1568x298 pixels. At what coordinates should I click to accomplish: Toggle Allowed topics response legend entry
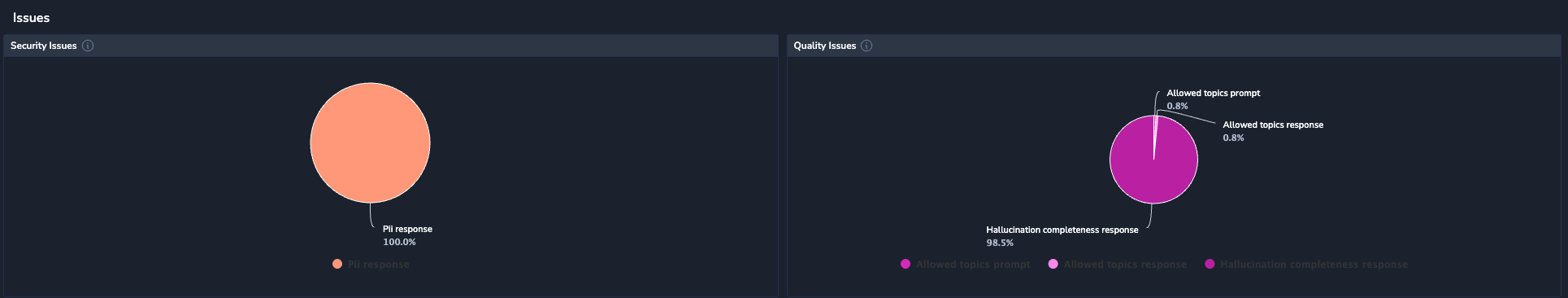click(x=1117, y=265)
